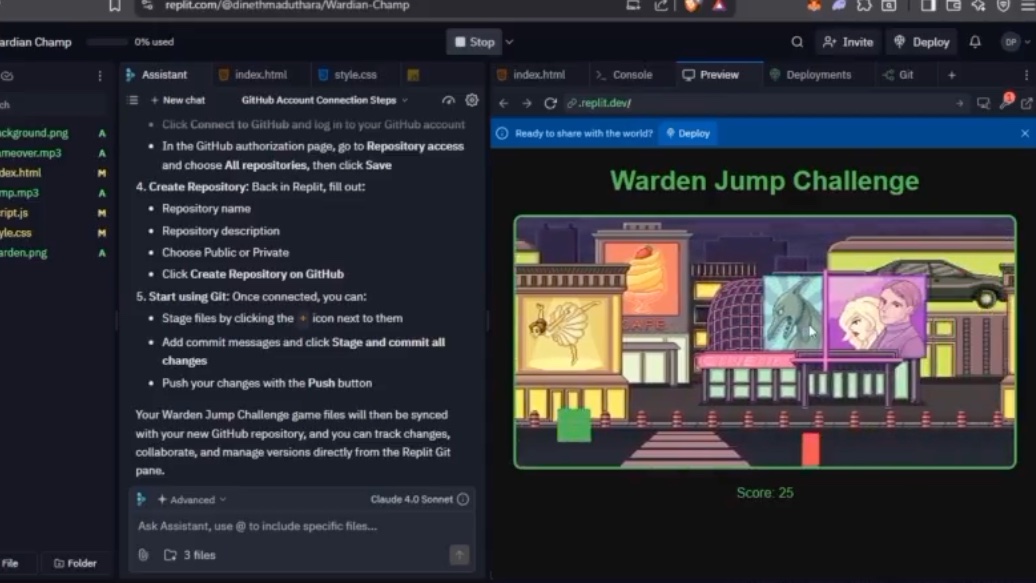
Task: Focus the Ask Assistant input field
Action: tap(301, 526)
